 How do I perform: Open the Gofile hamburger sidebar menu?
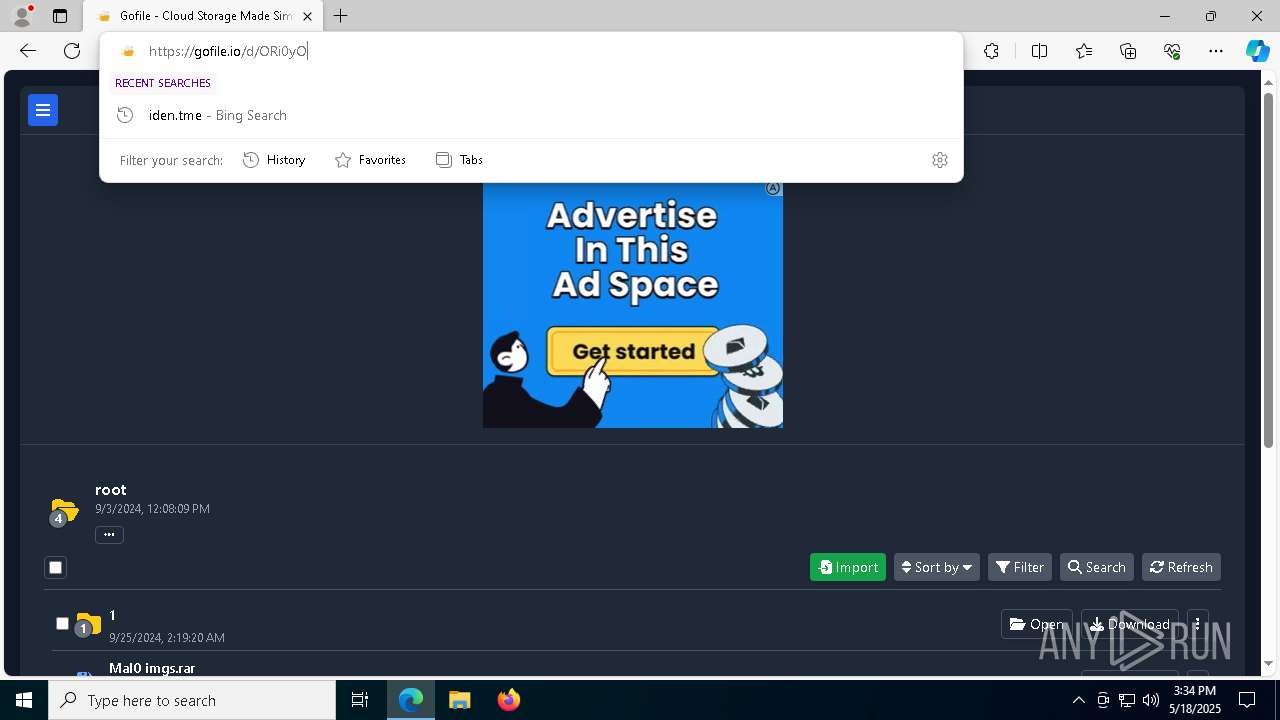click(43, 110)
